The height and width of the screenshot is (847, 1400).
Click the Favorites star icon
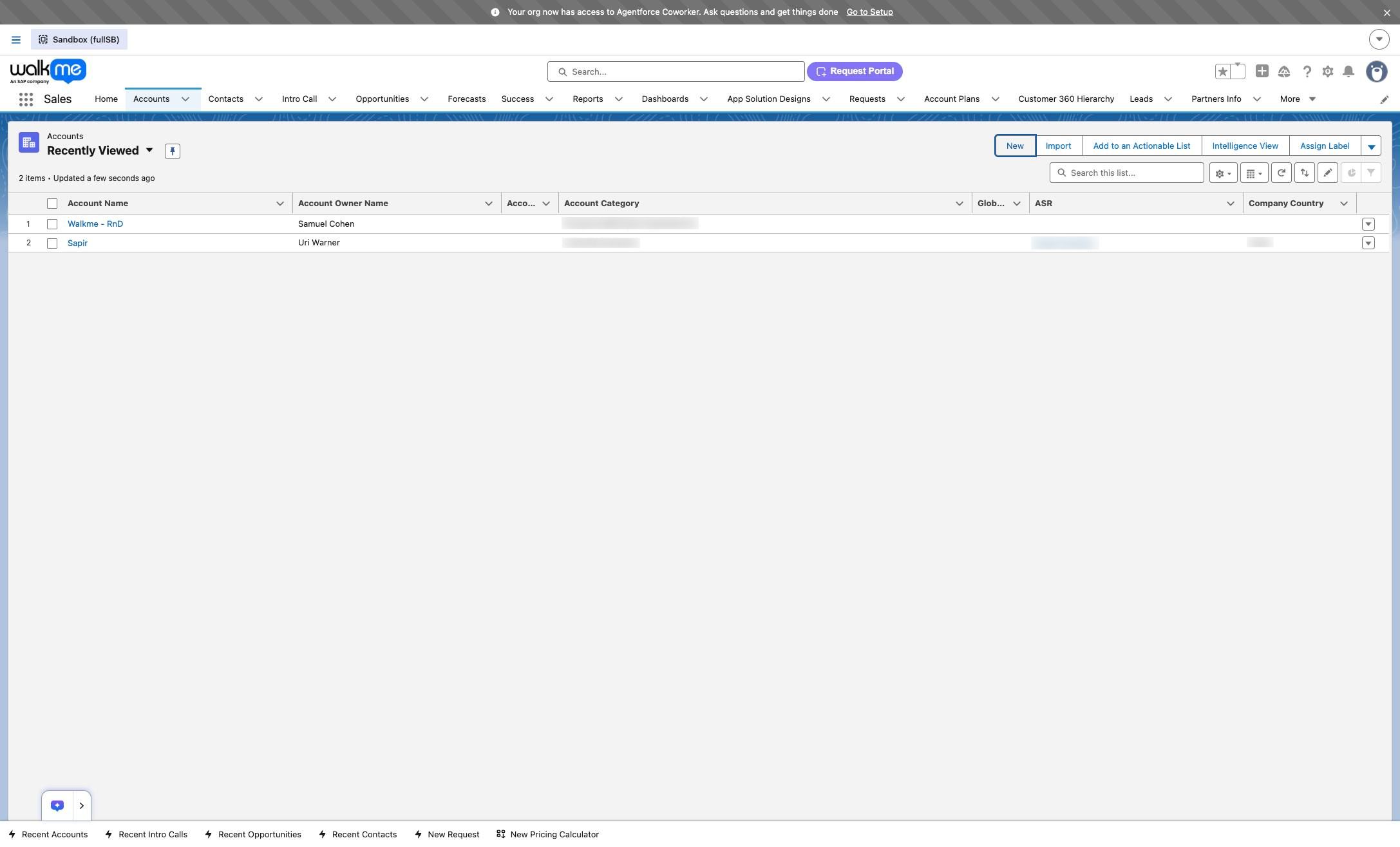(x=1222, y=71)
